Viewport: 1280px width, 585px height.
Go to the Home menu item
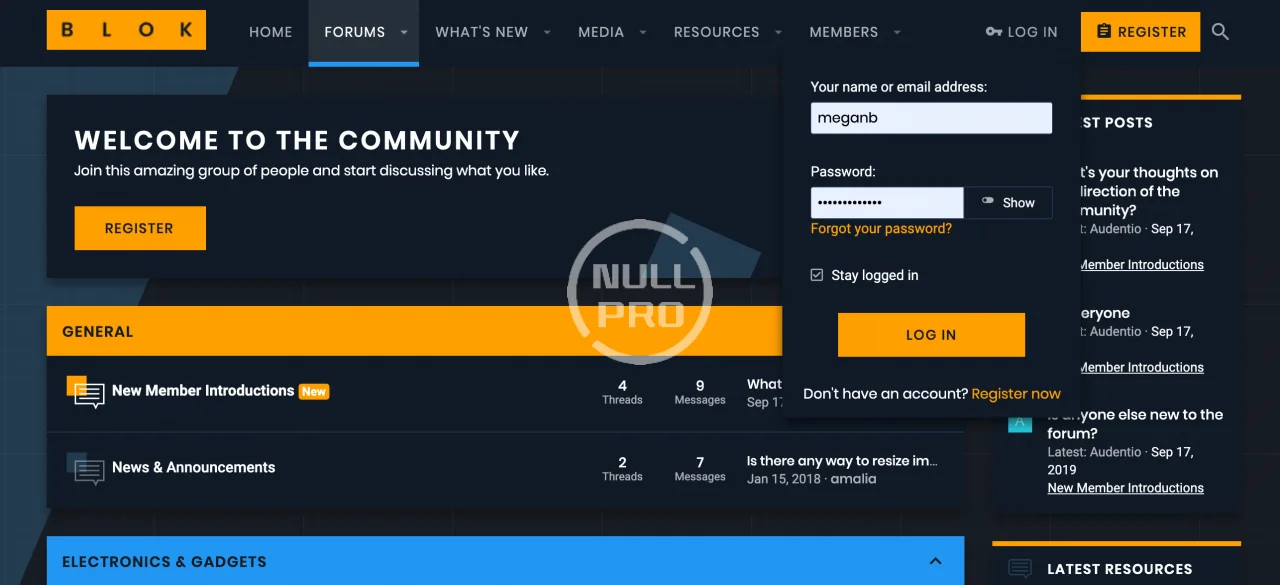coord(270,32)
